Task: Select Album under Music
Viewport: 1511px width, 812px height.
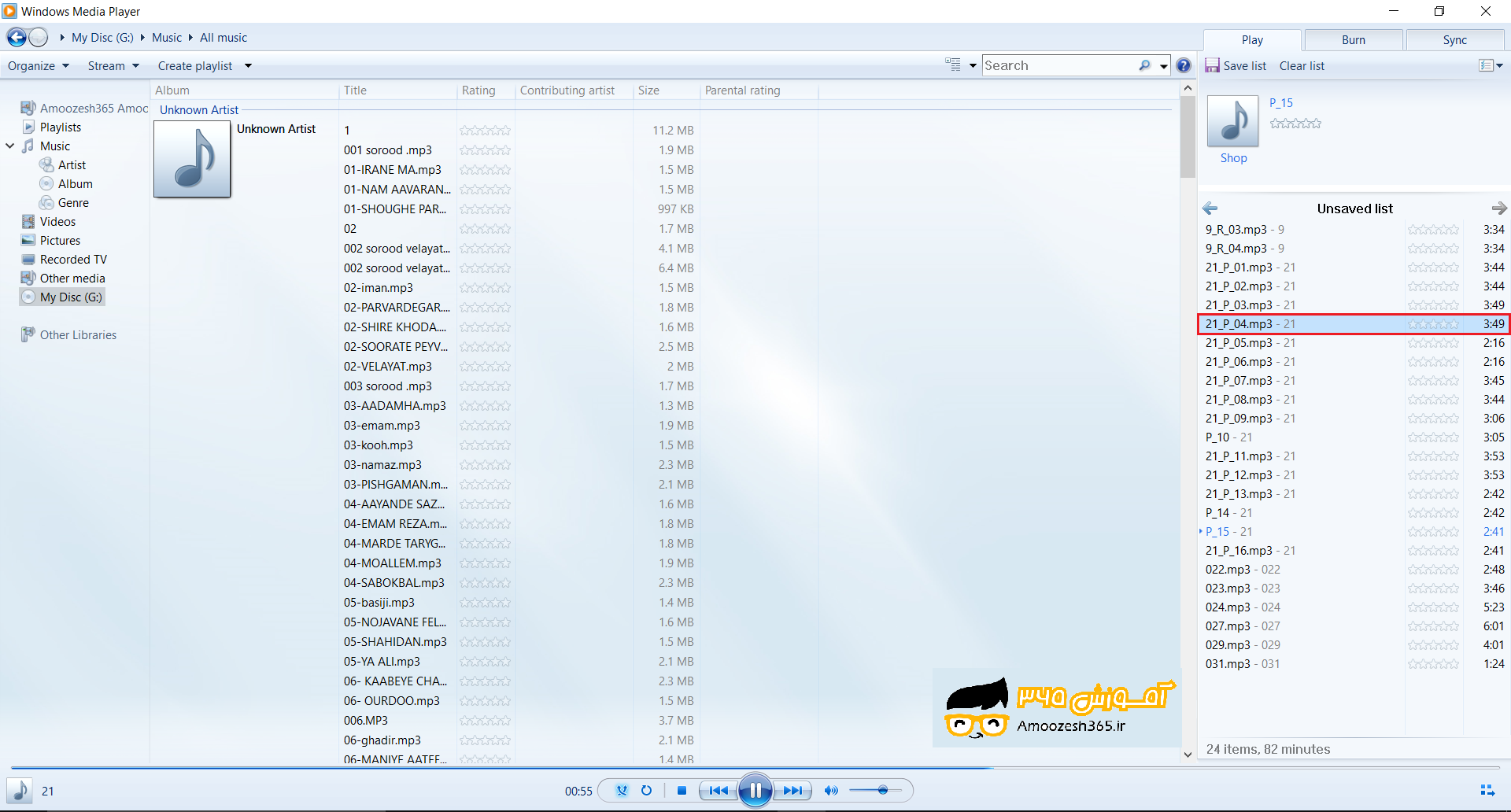Action: (x=76, y=184)
